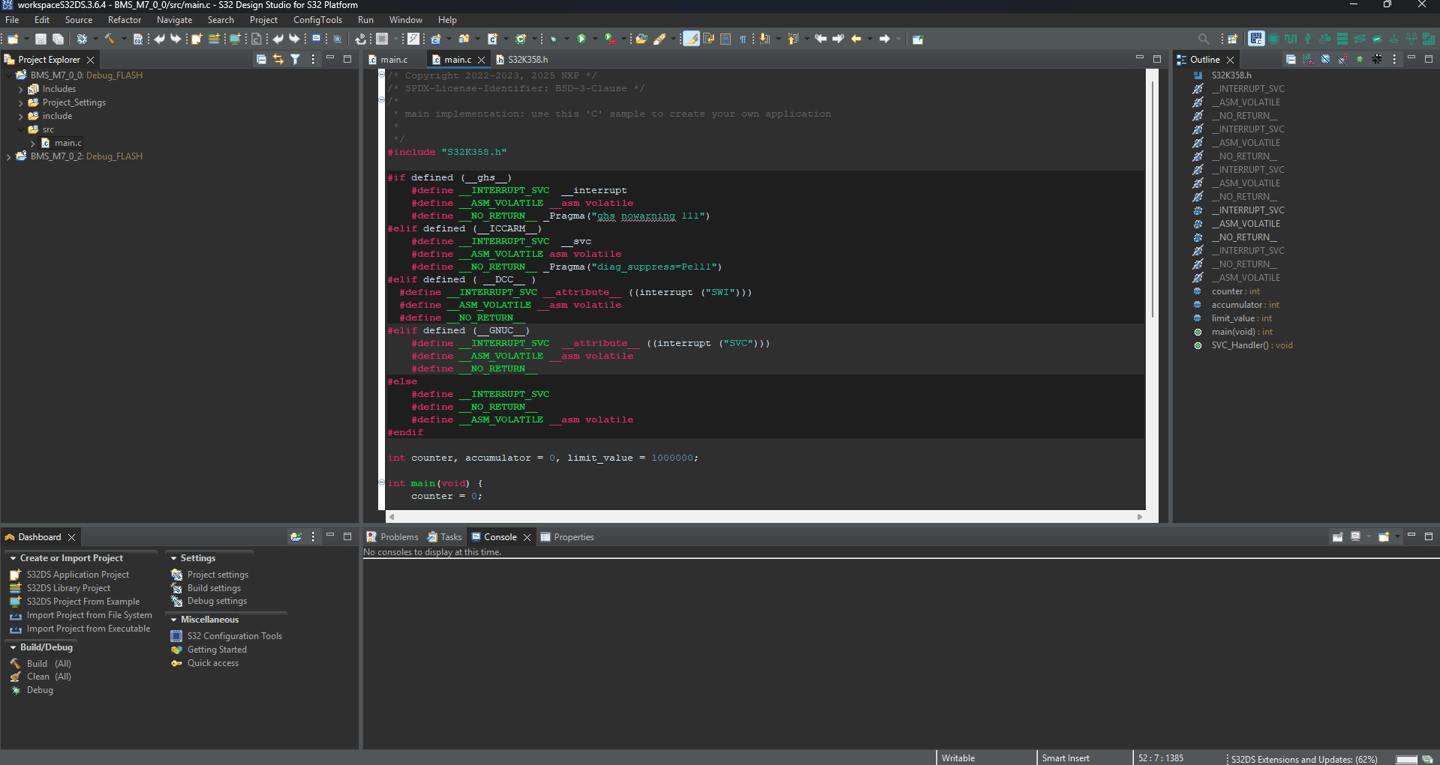Open the ConfigTools menu
The image size is (1440, 765).
[317, 20]
